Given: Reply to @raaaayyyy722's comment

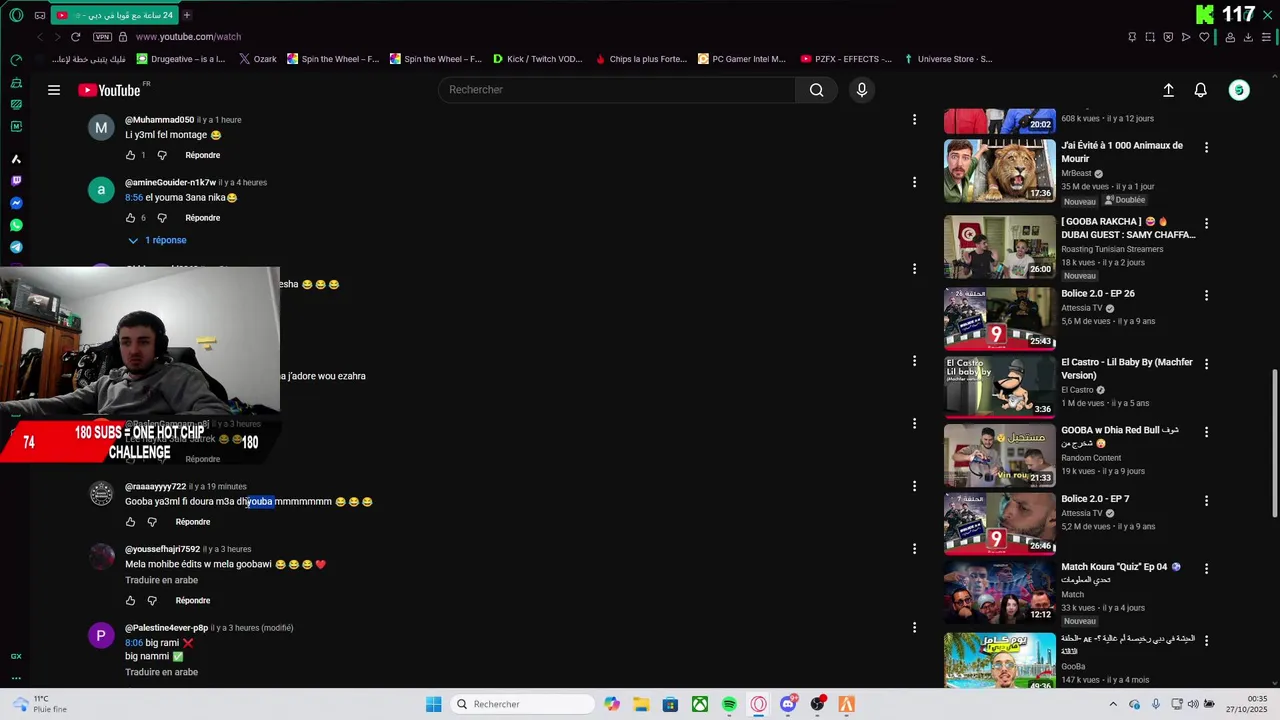Looking at the screenshot, I should (192, 522).
